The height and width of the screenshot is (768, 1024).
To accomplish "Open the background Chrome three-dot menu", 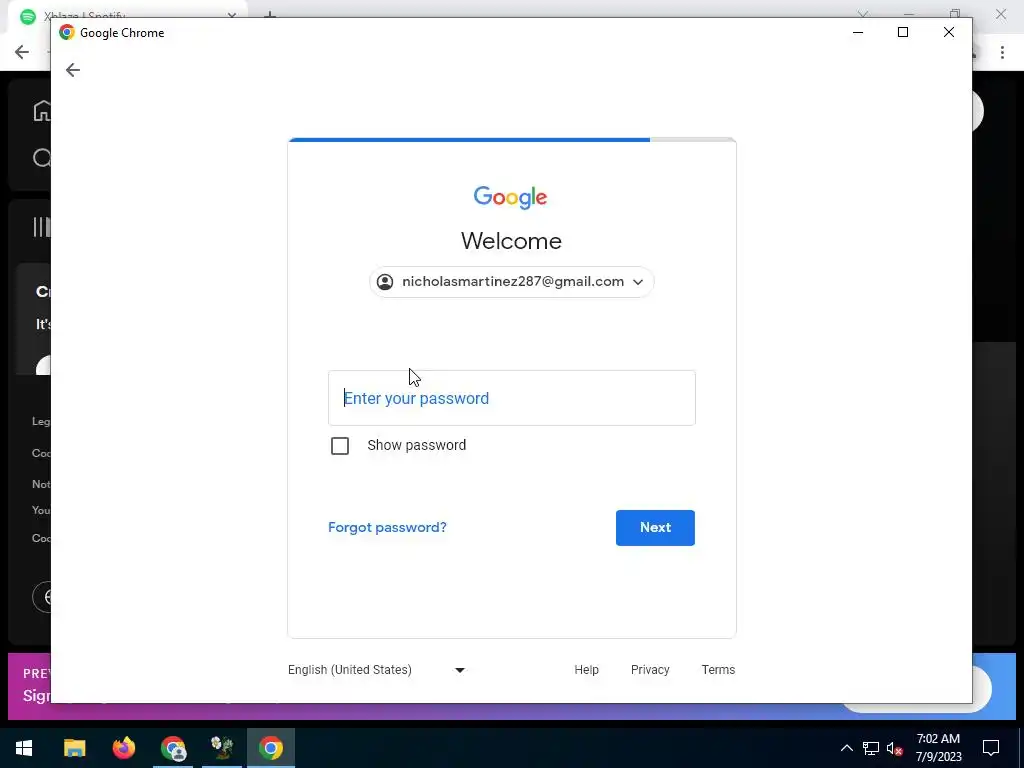I will (x=1002, y=52).
